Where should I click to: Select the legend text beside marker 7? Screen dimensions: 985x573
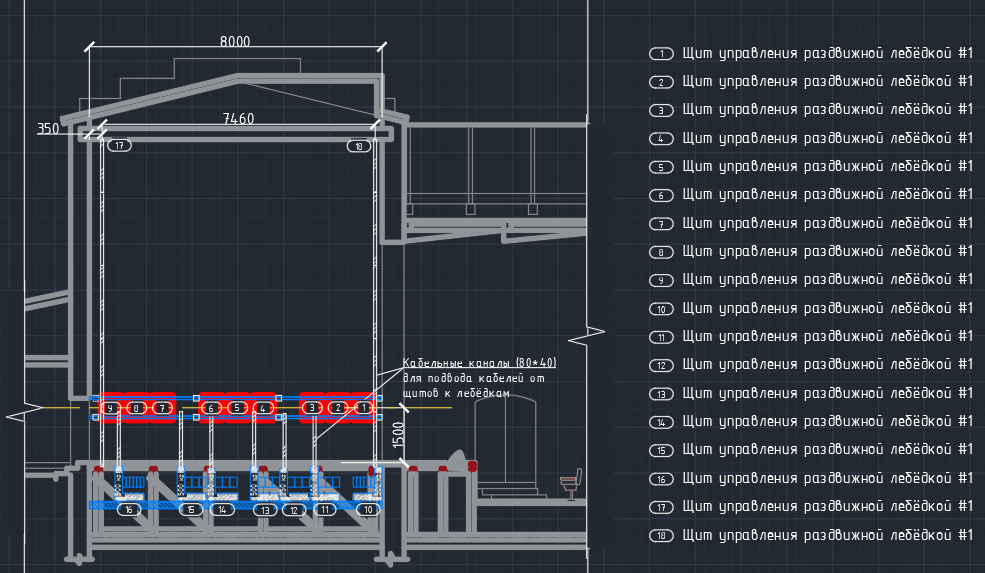tap(827, 223)
